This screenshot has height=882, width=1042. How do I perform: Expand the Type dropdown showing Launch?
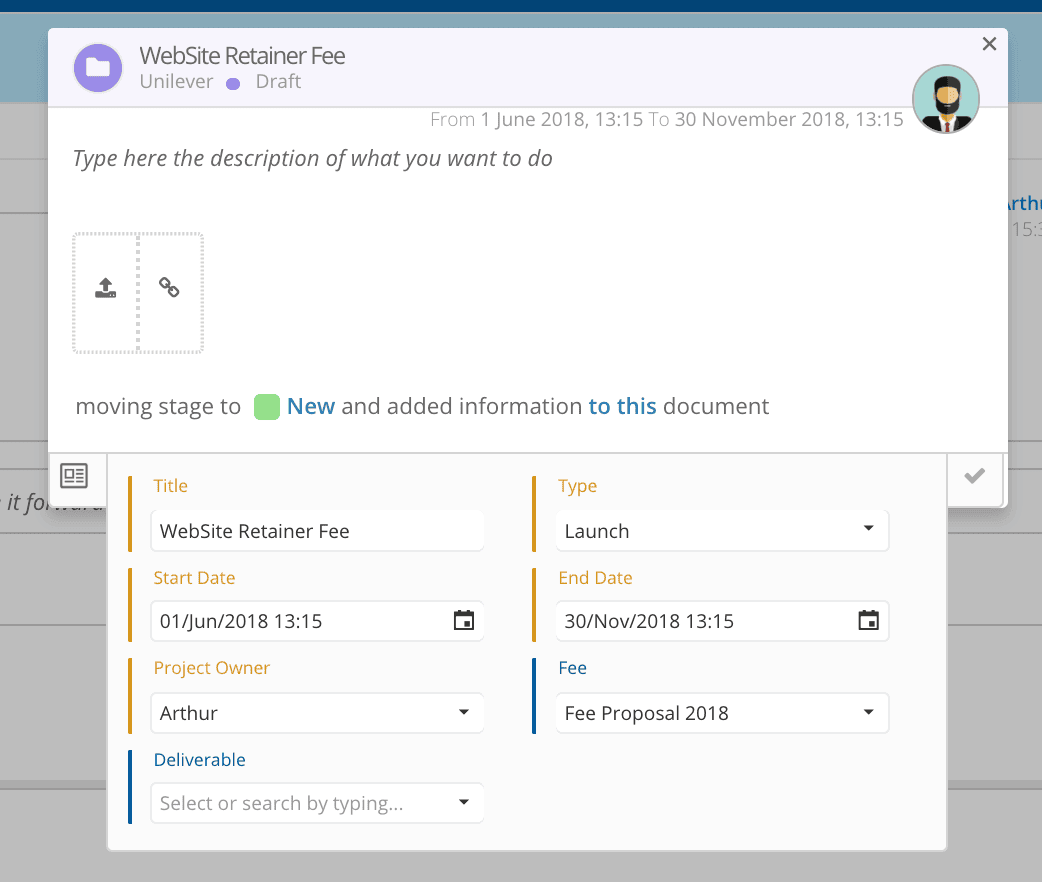point(867,530)
